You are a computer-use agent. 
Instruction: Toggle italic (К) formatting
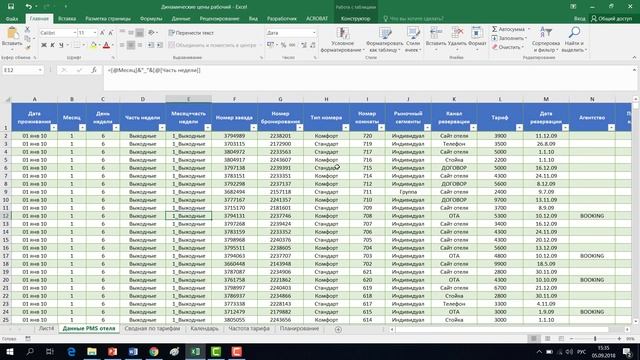click(52, 45)
